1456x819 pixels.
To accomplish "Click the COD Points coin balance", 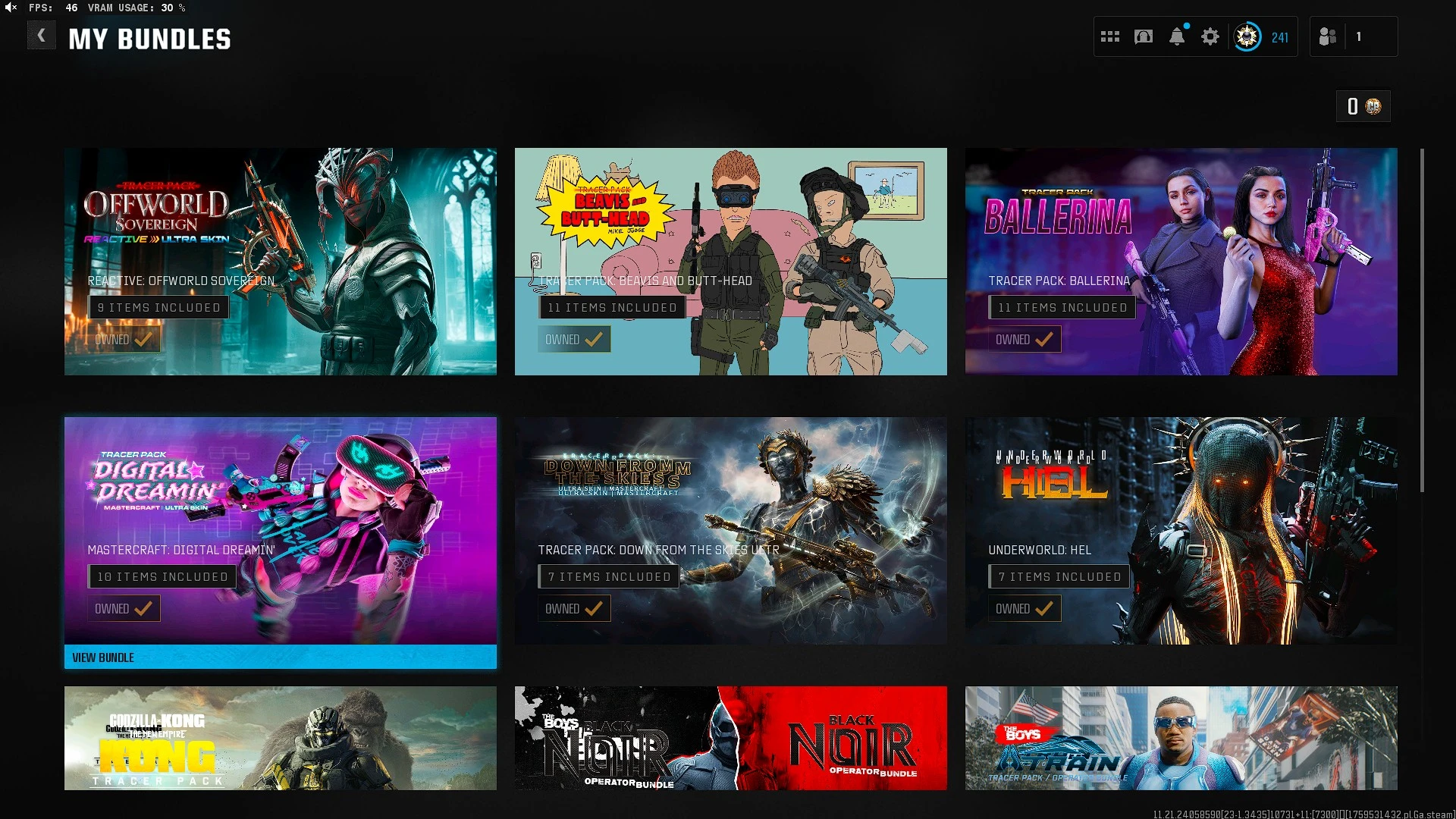I will [x=1363, y=106].
